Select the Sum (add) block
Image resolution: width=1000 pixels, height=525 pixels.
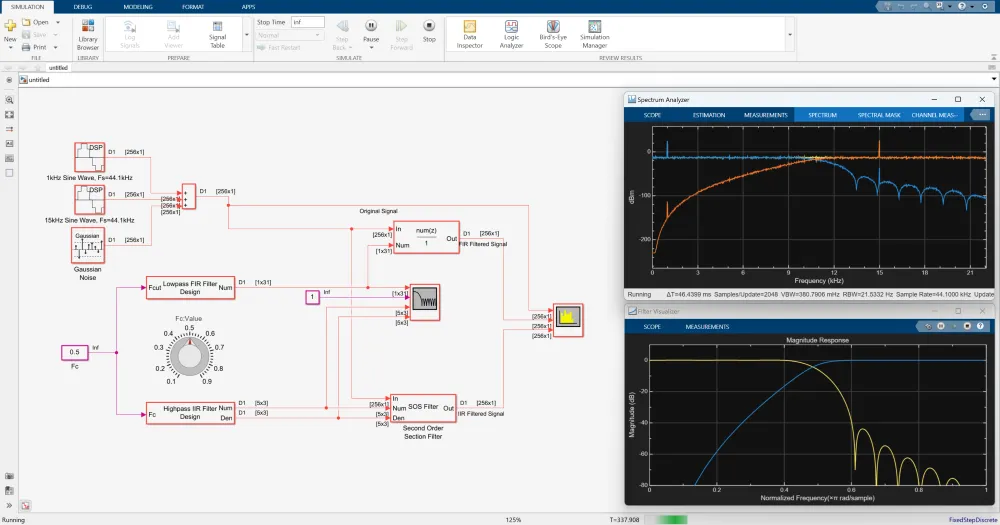pos(189,196)
